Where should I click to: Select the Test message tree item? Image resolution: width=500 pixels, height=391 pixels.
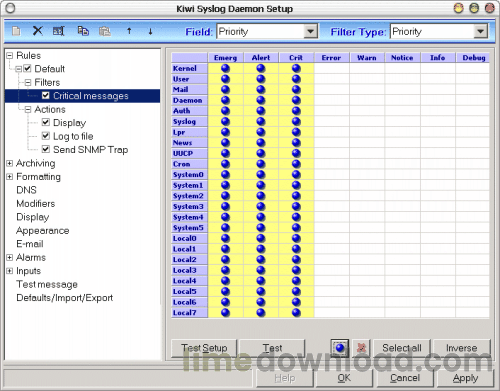pyautogui.click(x=47, y=284)
